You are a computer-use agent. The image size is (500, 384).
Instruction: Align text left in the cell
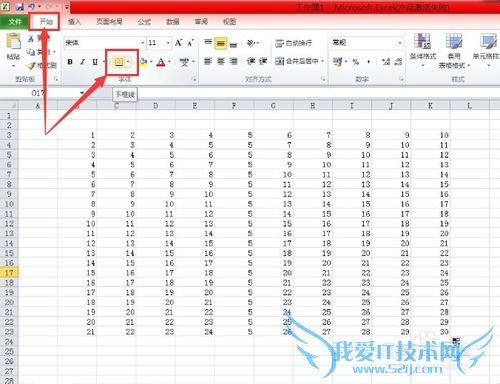click(x=208, y=61)
